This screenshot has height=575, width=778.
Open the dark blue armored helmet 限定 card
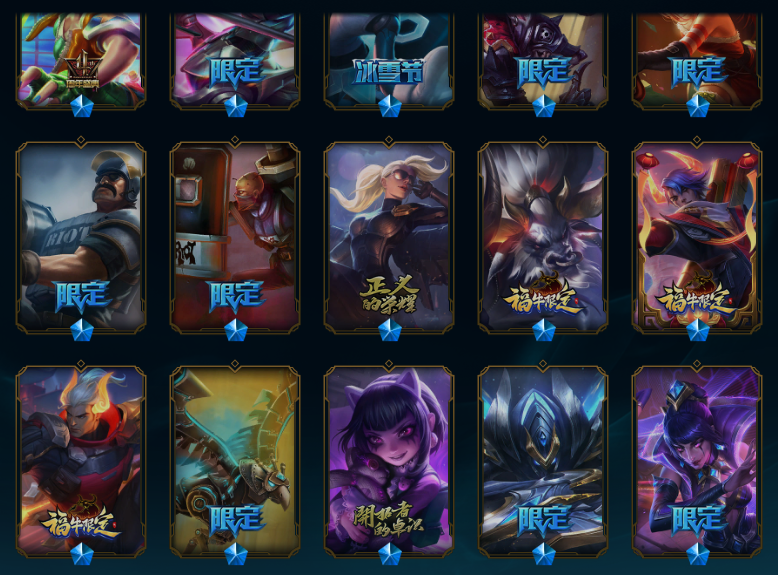click(x=543, y=461)
